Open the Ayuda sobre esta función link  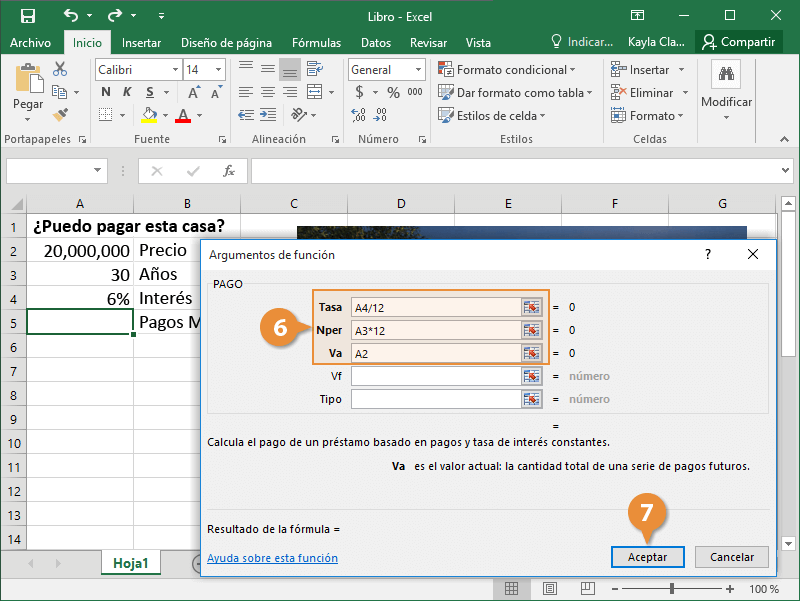[x=272, y=558]
